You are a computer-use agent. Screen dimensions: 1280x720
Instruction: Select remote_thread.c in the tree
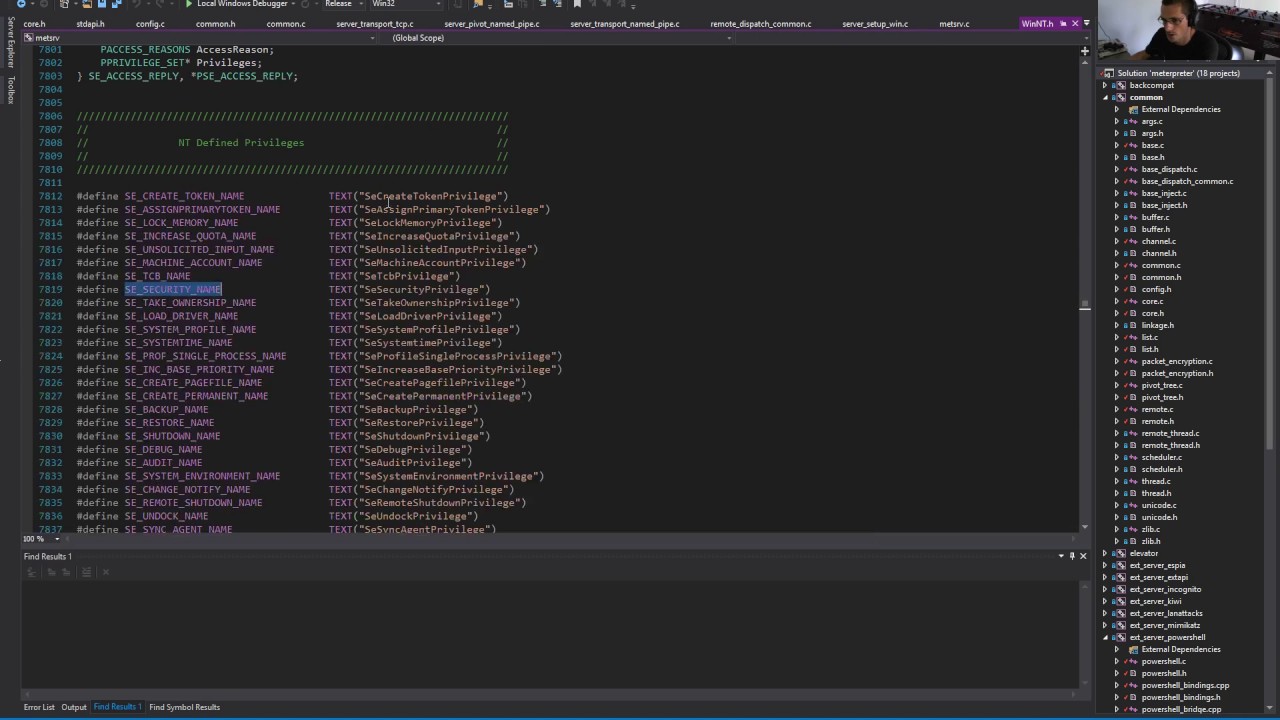[1170, 433]
